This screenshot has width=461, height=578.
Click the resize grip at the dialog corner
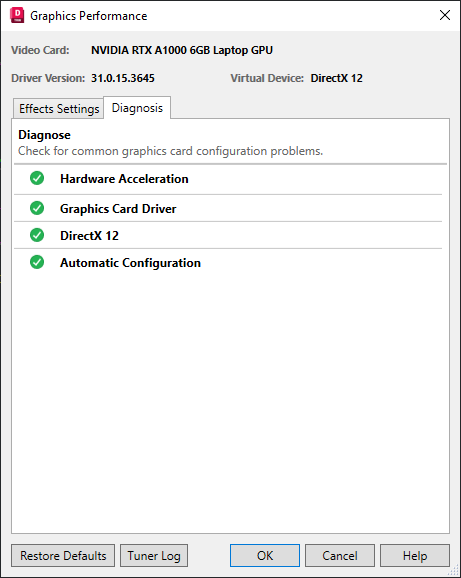click(454, 571)
